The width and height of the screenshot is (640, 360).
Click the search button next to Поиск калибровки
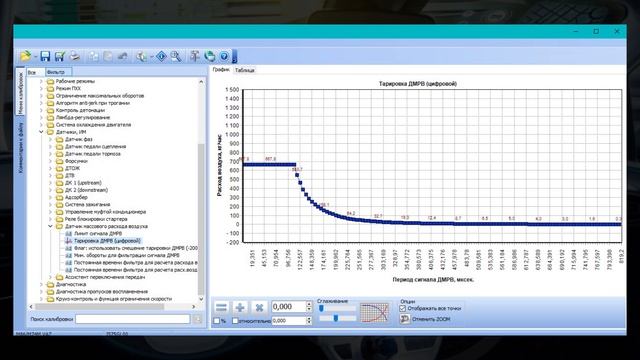click(x=198, y=319)
